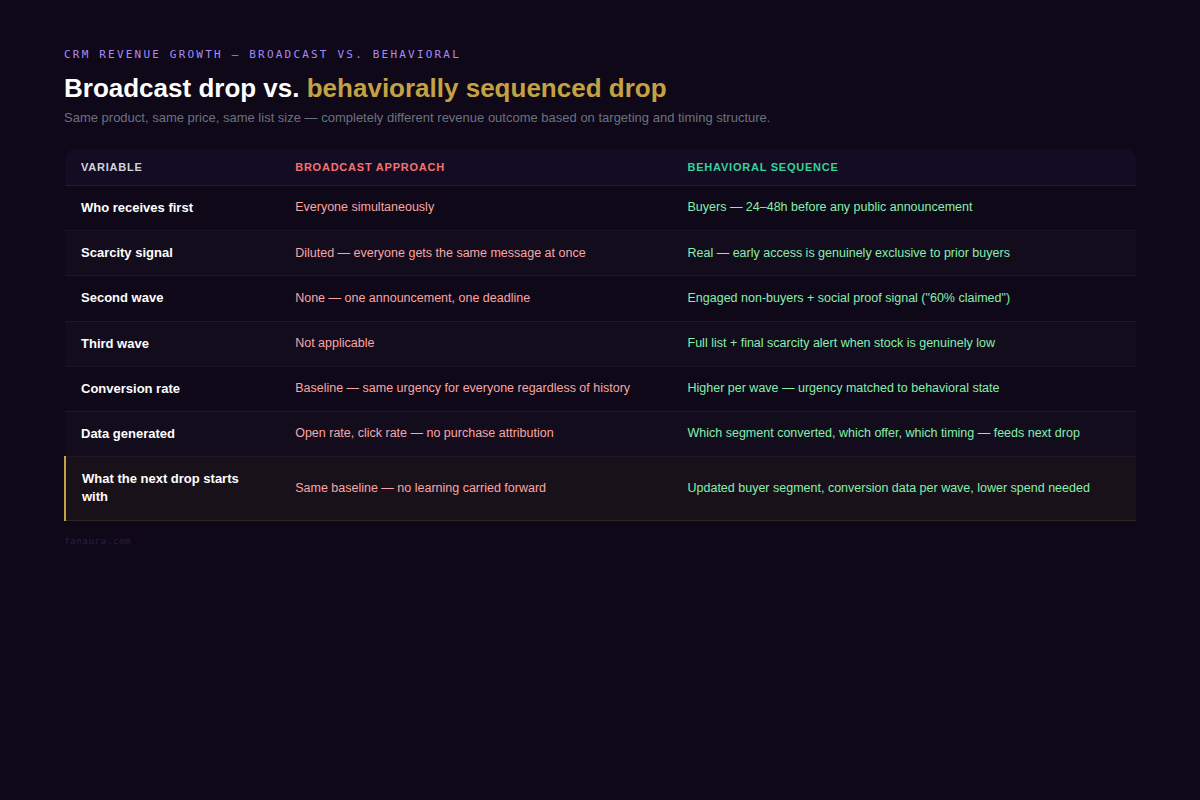
Task: Click the 'Not applicable' cell
Action: click(x=335, y=343)
